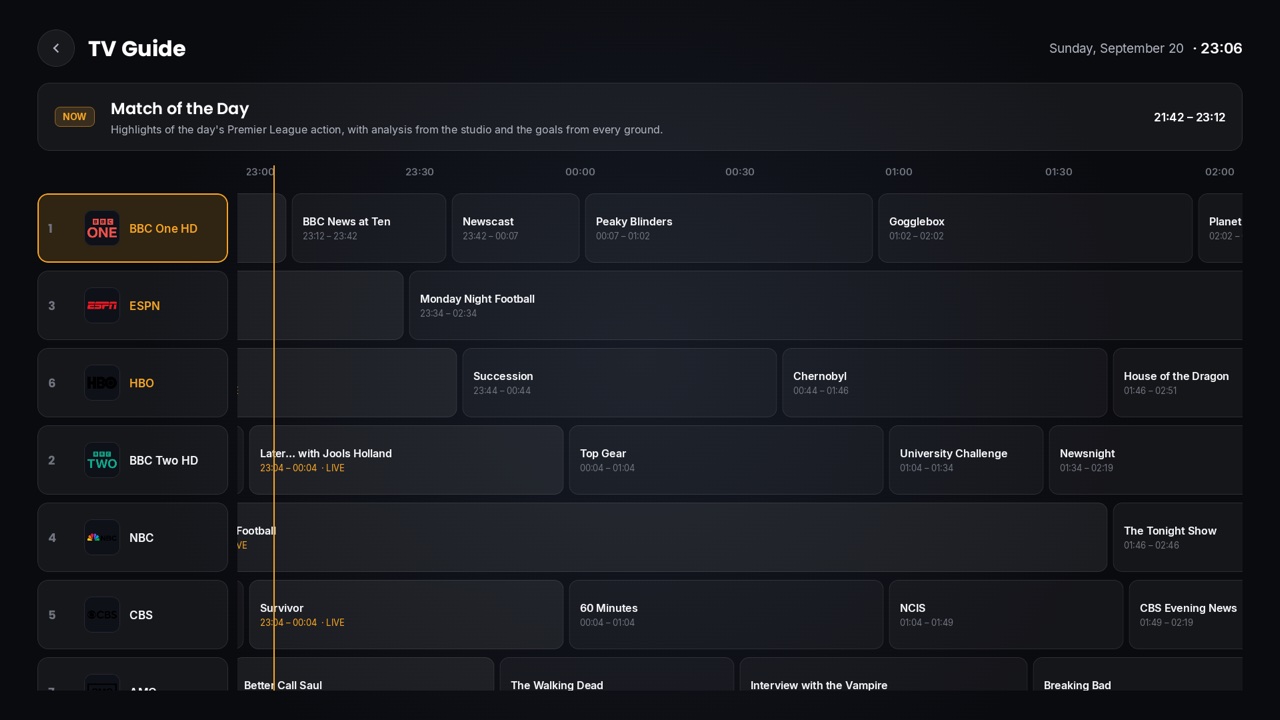Click the BBC One logo icon

(102, 228)
